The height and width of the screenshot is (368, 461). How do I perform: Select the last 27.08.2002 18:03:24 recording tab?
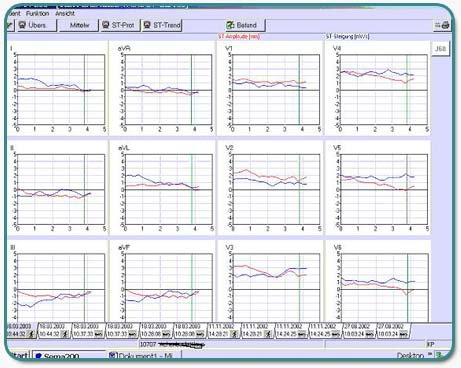tap(393, 330)
